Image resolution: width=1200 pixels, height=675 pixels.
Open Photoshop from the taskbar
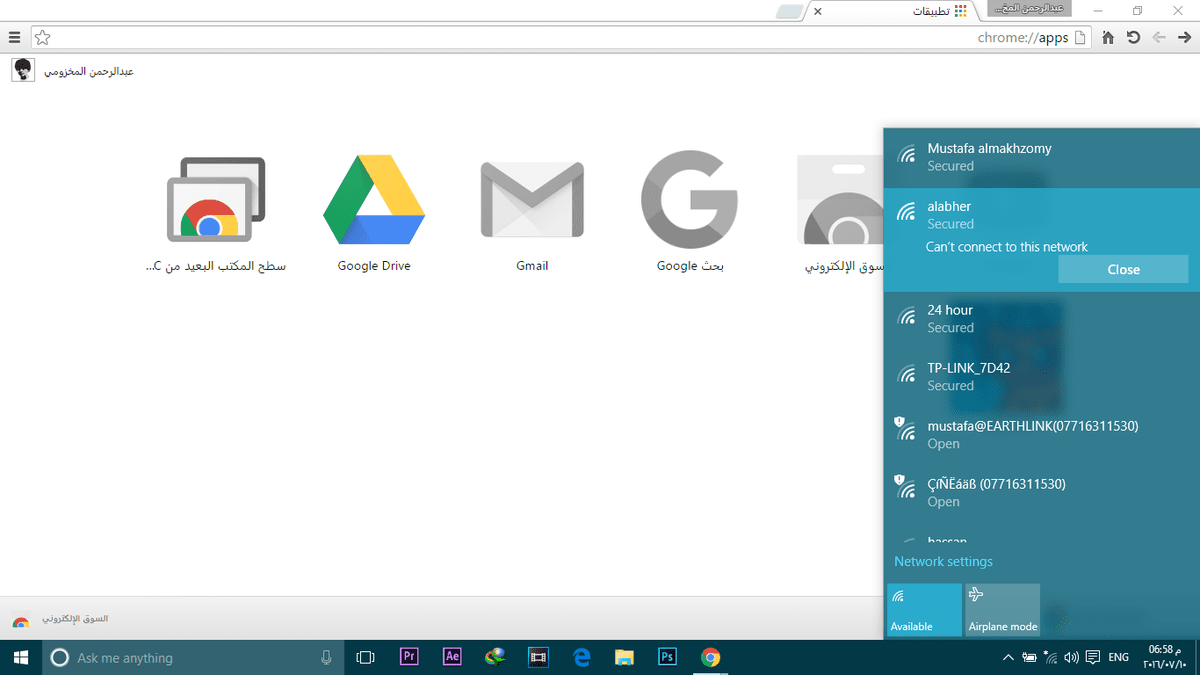(667, 657)
